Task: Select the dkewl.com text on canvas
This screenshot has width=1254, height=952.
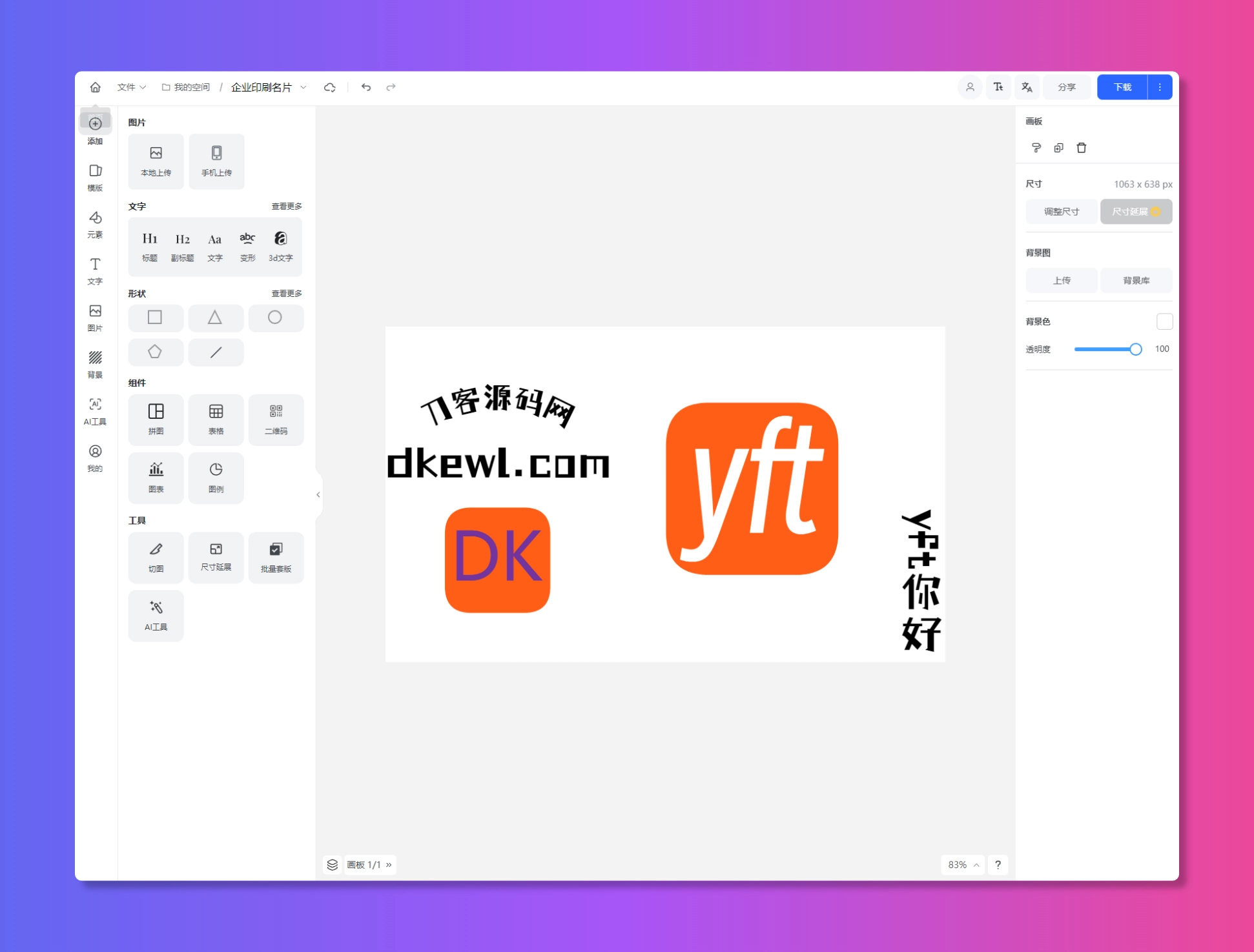Action: 498,463
